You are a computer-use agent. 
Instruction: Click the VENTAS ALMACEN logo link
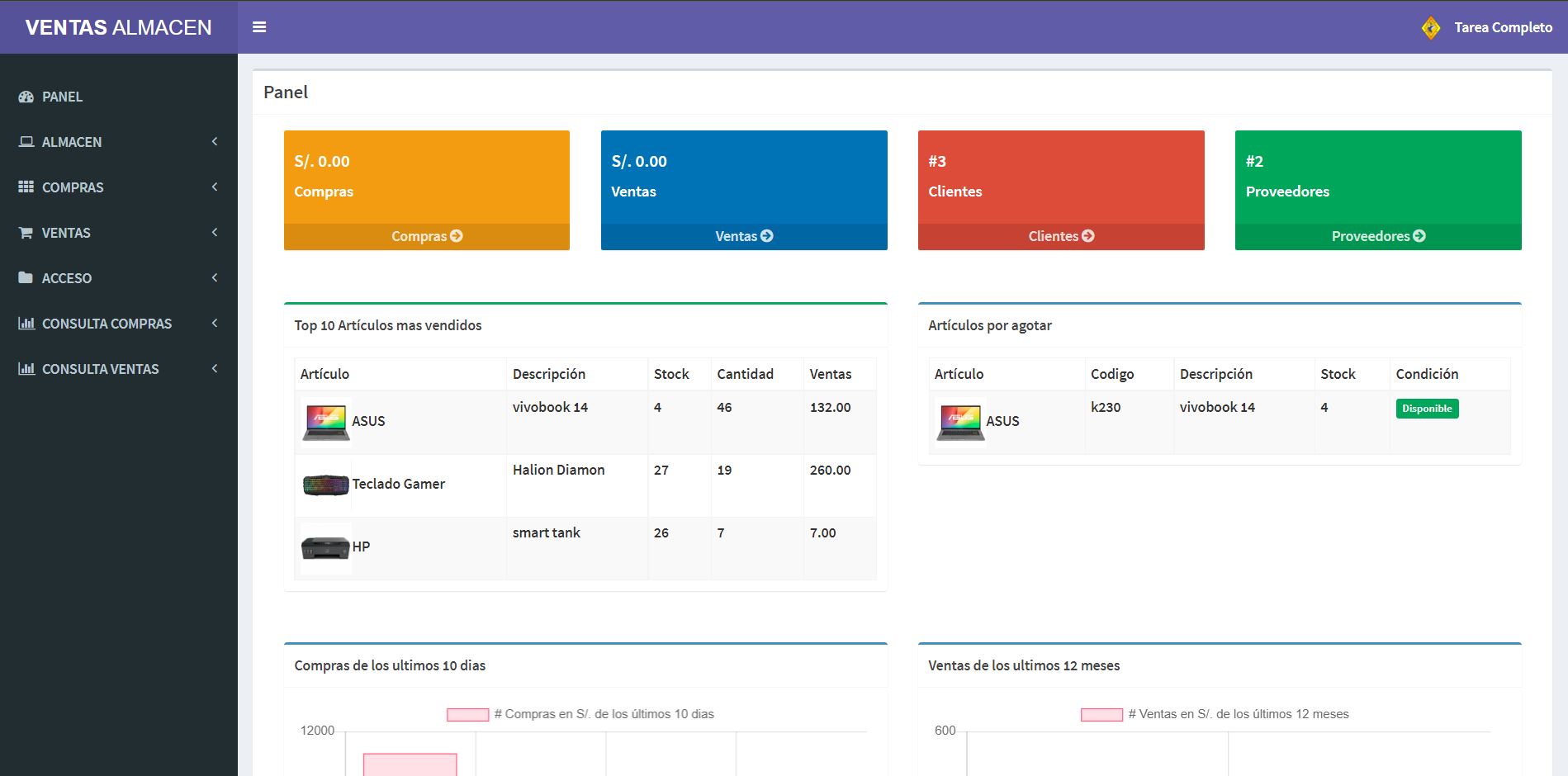119,27
